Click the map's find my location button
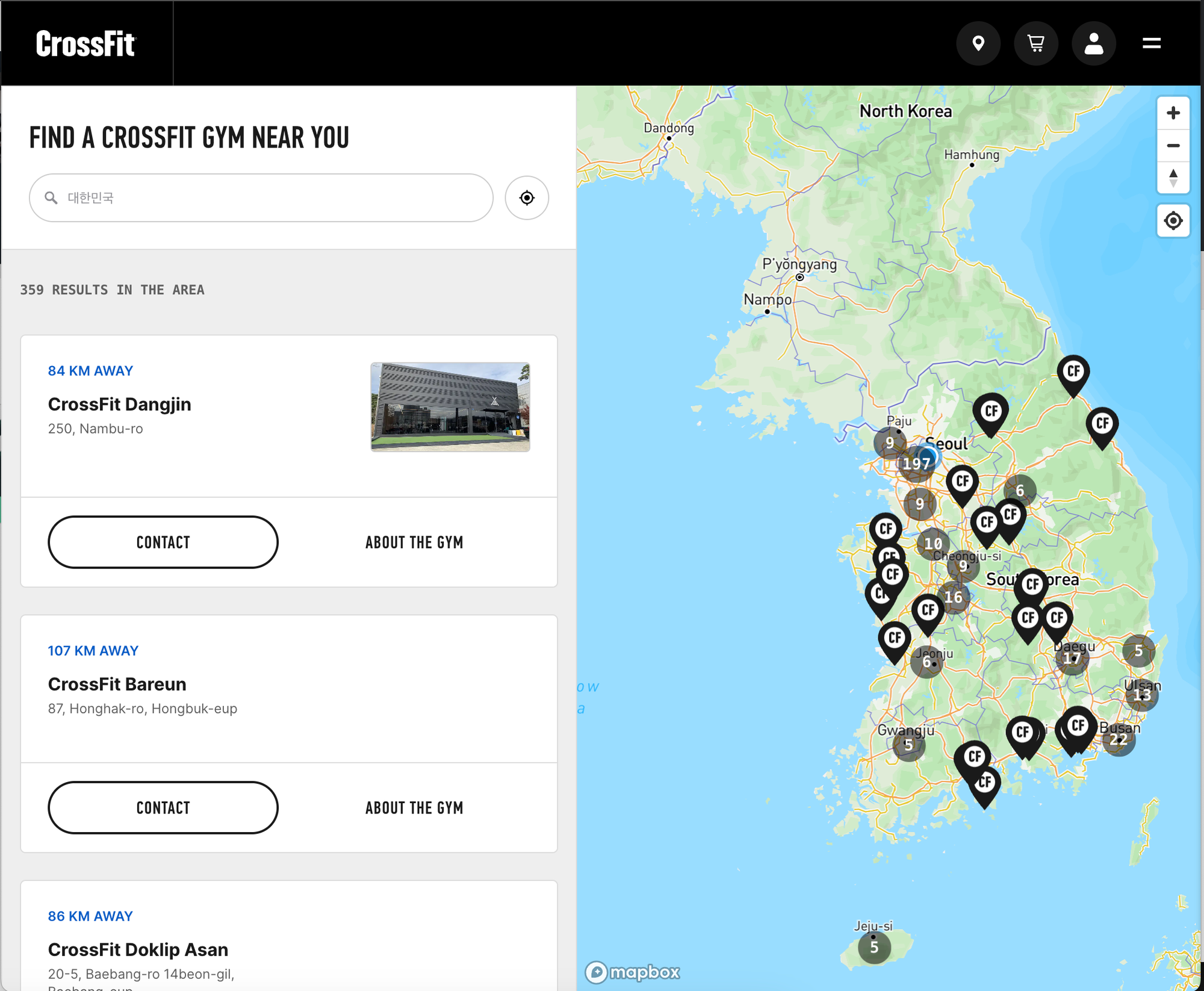 (1173, 221)
